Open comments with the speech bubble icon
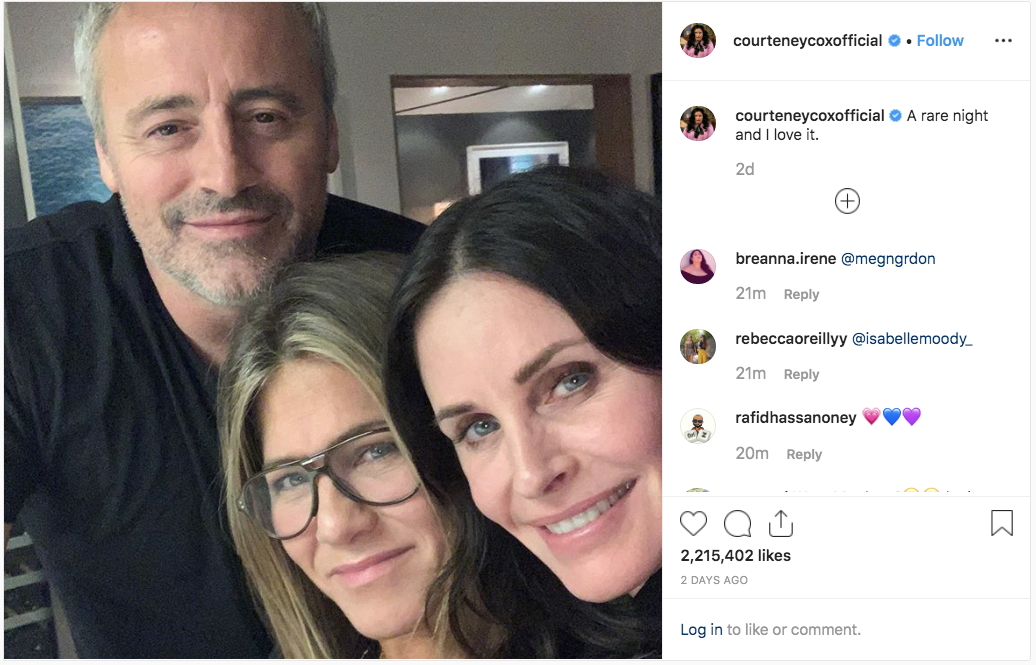Image resolution: width=1036 pixels, height=665 pixels. 737,523
